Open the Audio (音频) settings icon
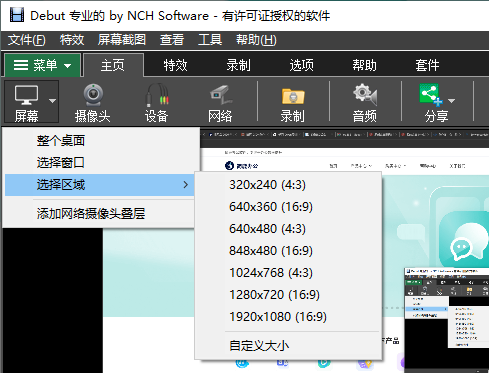The image size is (489, 373). point(365,95)
